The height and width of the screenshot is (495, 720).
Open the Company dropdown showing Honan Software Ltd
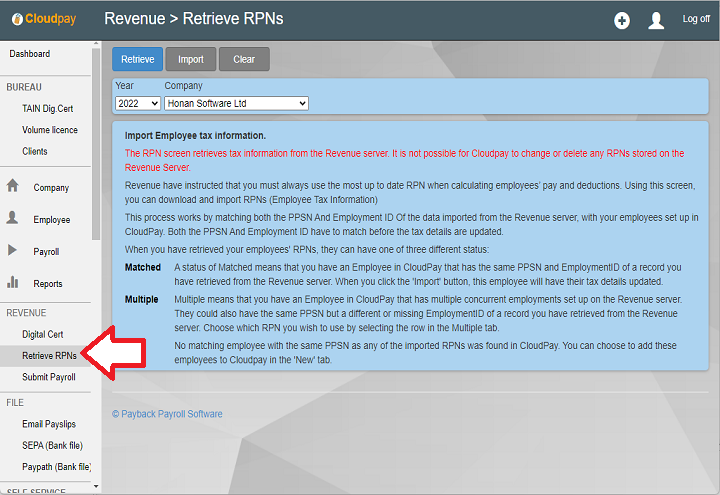click(x=236, y=103)
